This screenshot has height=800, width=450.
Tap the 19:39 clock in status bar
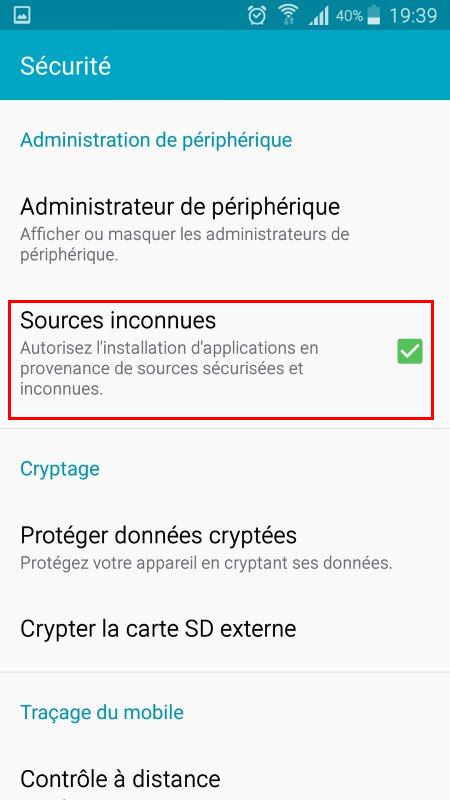[413, 16]
